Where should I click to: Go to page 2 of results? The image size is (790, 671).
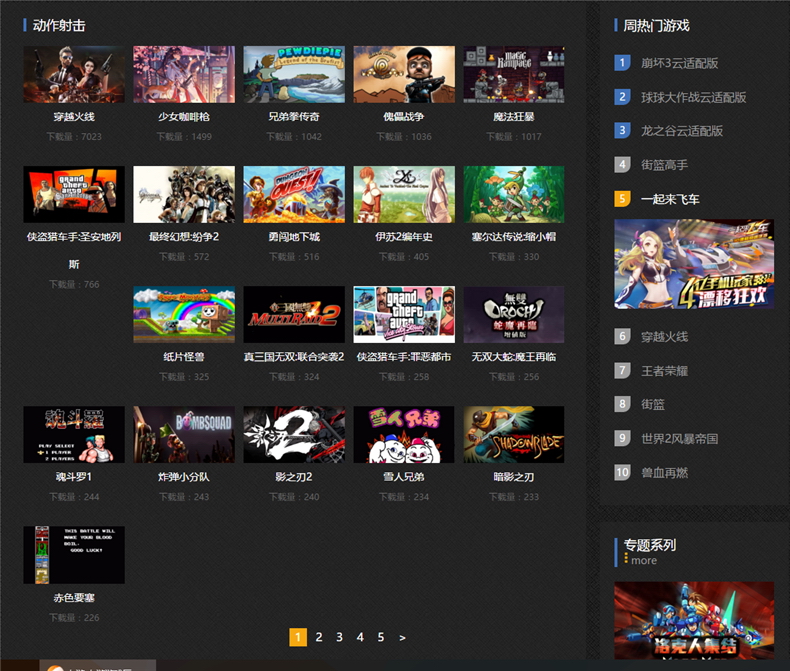coord(319,637)
